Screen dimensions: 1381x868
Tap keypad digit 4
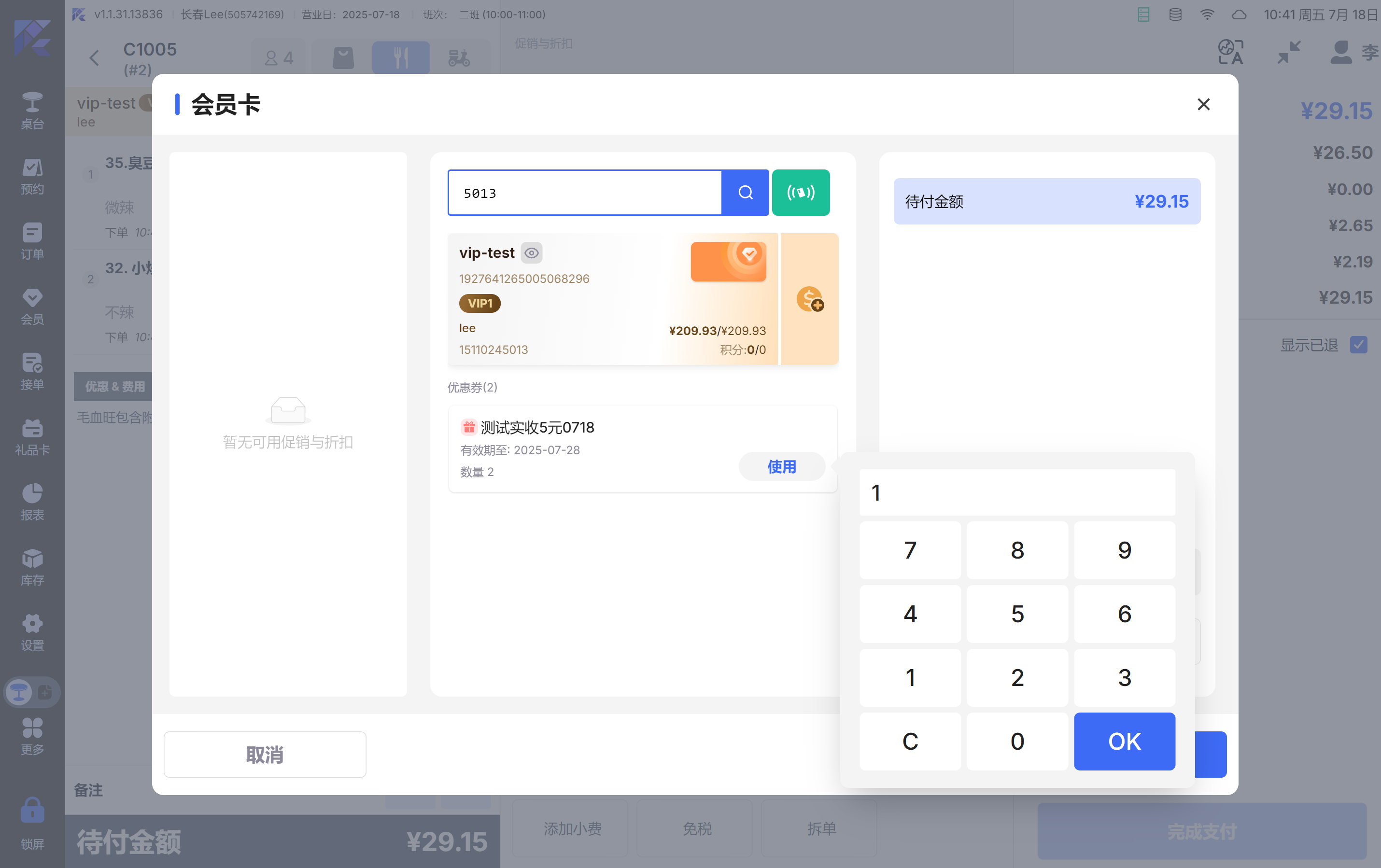[910, 614]
